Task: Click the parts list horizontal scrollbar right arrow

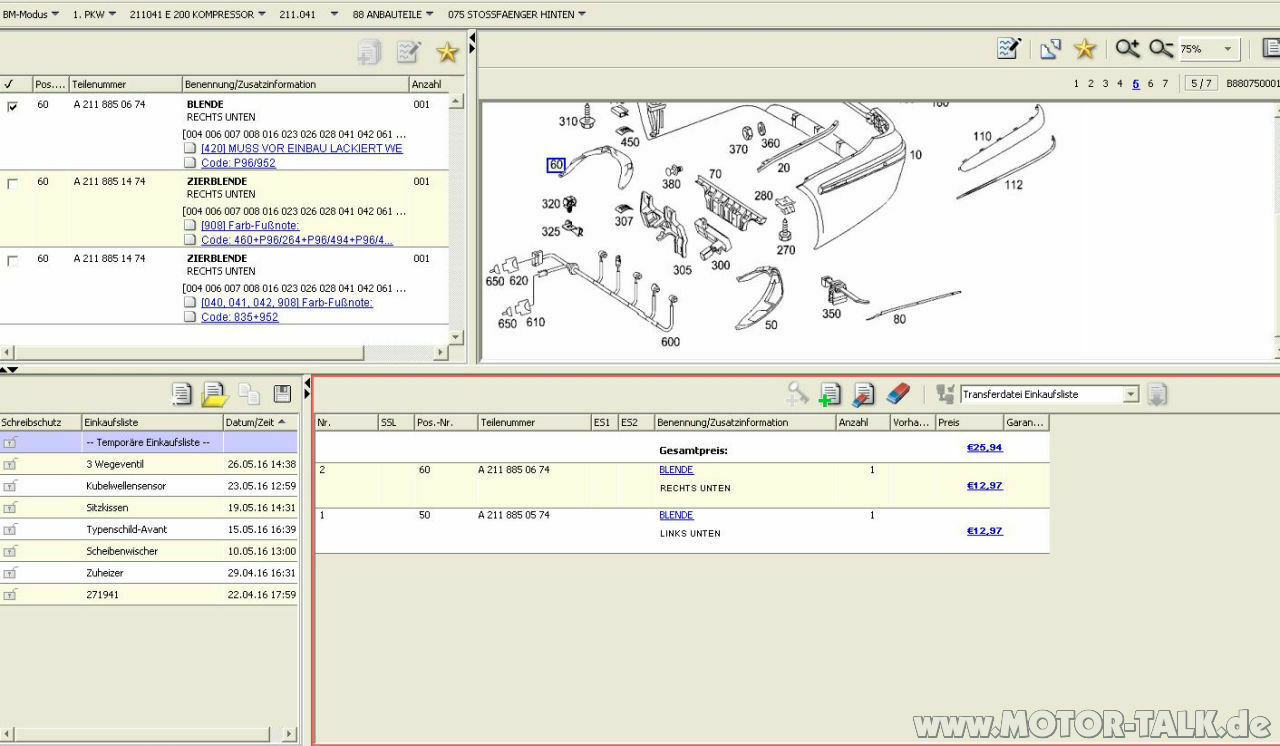Action: tap(441, 352)
